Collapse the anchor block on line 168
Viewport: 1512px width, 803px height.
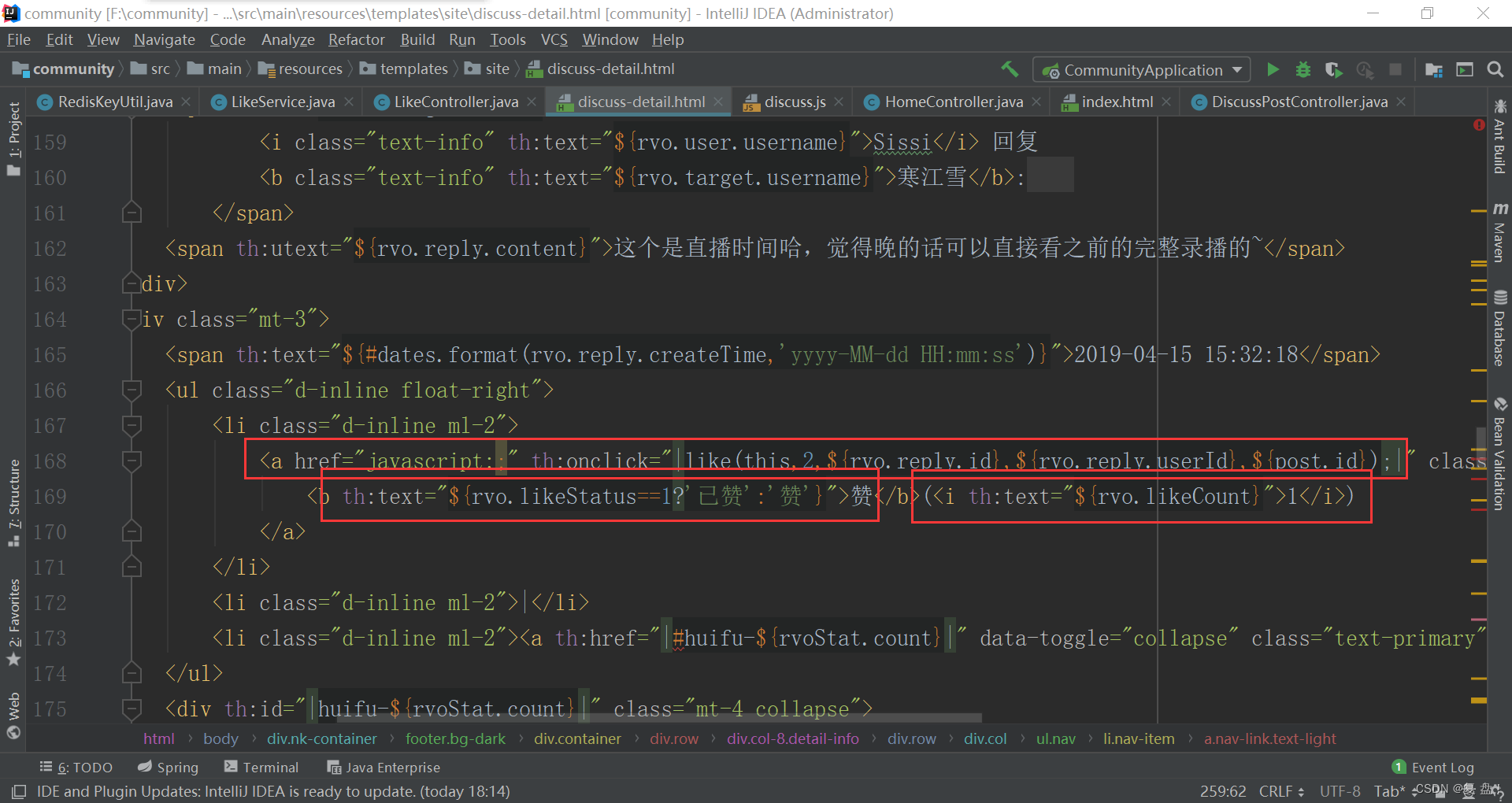pyautogui.click(x=132, y=461)
